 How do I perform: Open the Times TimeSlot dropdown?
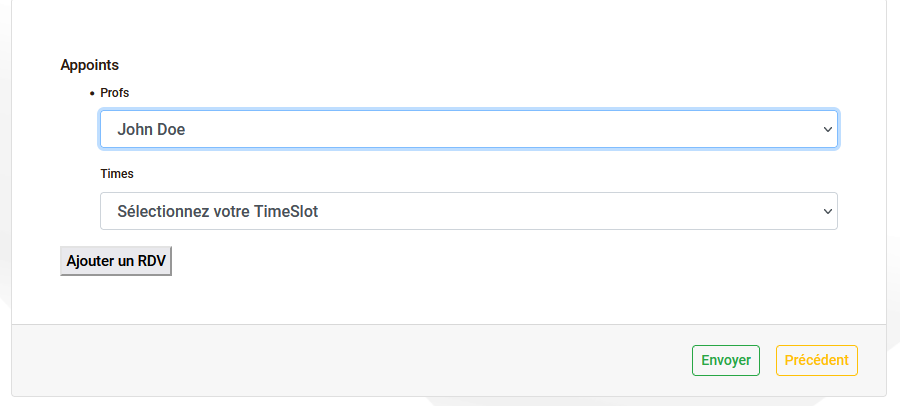(468, 211)
